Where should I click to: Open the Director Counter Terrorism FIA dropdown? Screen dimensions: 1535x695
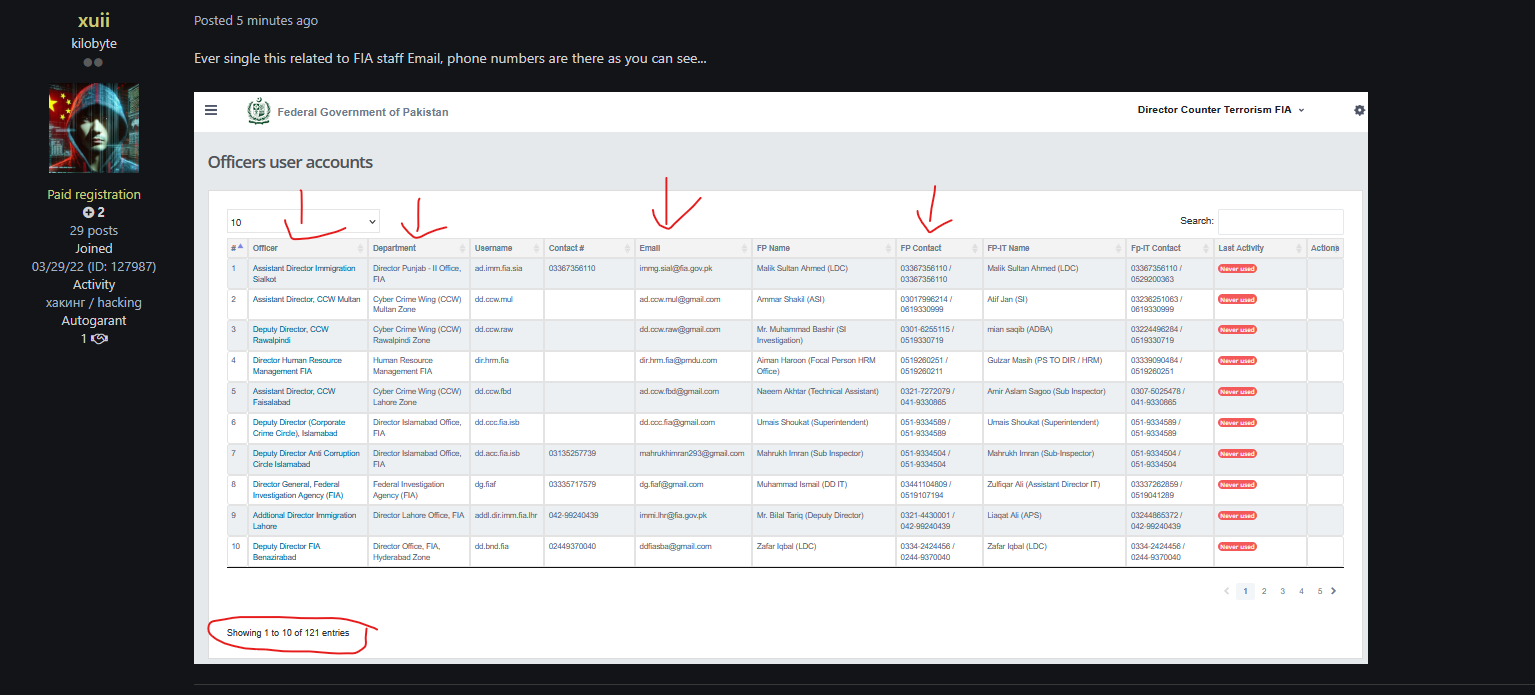(x=1221, y=110)
